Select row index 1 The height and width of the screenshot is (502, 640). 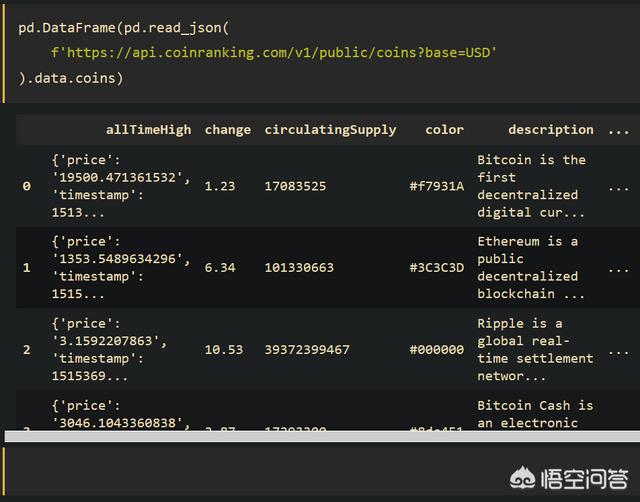point(27,268)
